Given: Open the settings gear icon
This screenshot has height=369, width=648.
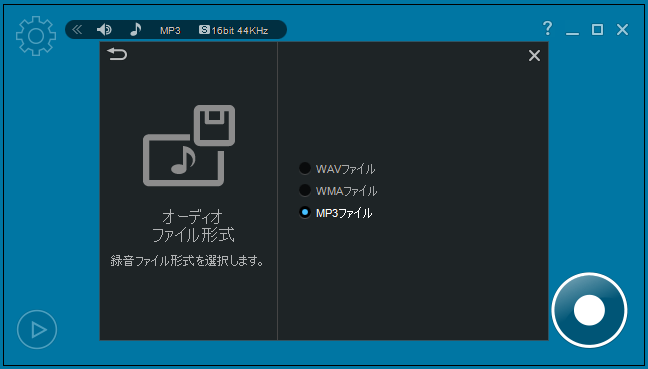Looking at the screenshot, I should coord(36,36).
